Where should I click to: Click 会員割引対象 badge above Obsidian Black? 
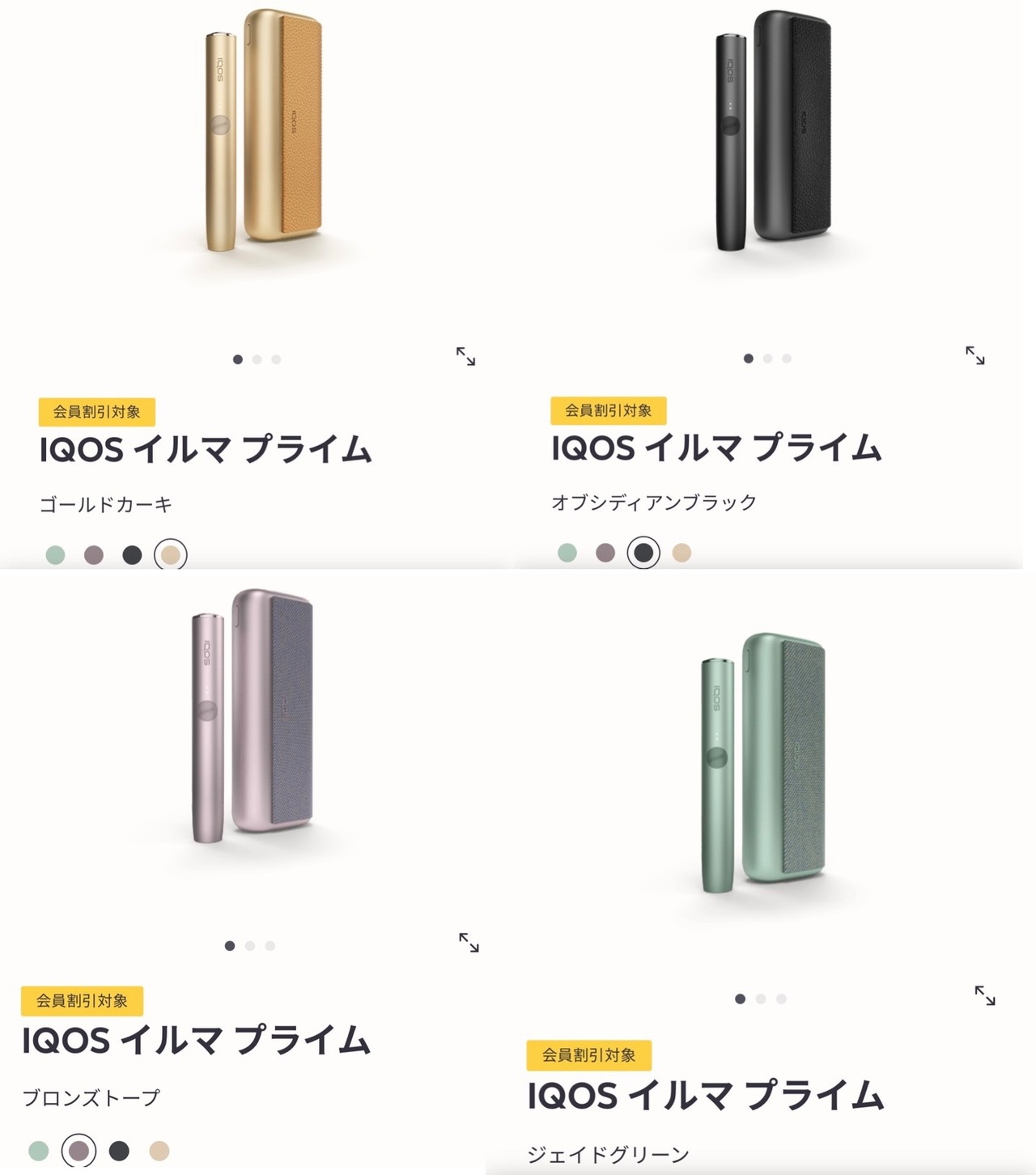608,410
